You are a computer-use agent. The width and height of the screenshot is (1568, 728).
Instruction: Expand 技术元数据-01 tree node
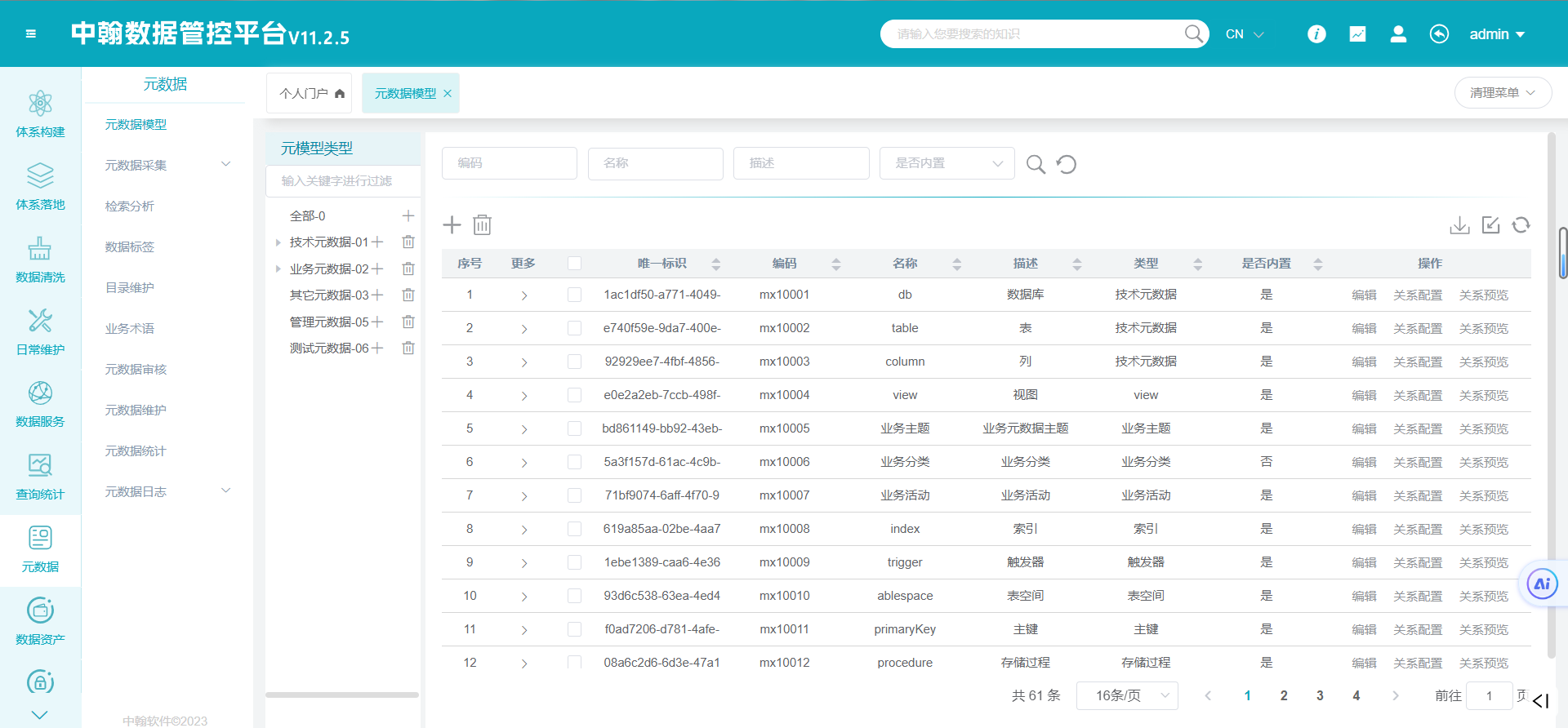tap(278, 242)
